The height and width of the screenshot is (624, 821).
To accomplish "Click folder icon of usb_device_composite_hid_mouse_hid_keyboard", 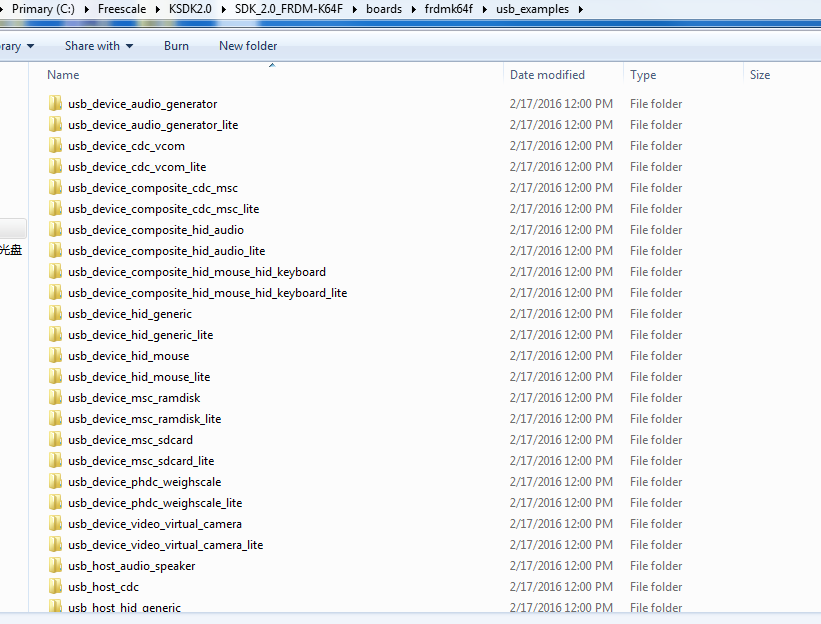I will [55, 271].
